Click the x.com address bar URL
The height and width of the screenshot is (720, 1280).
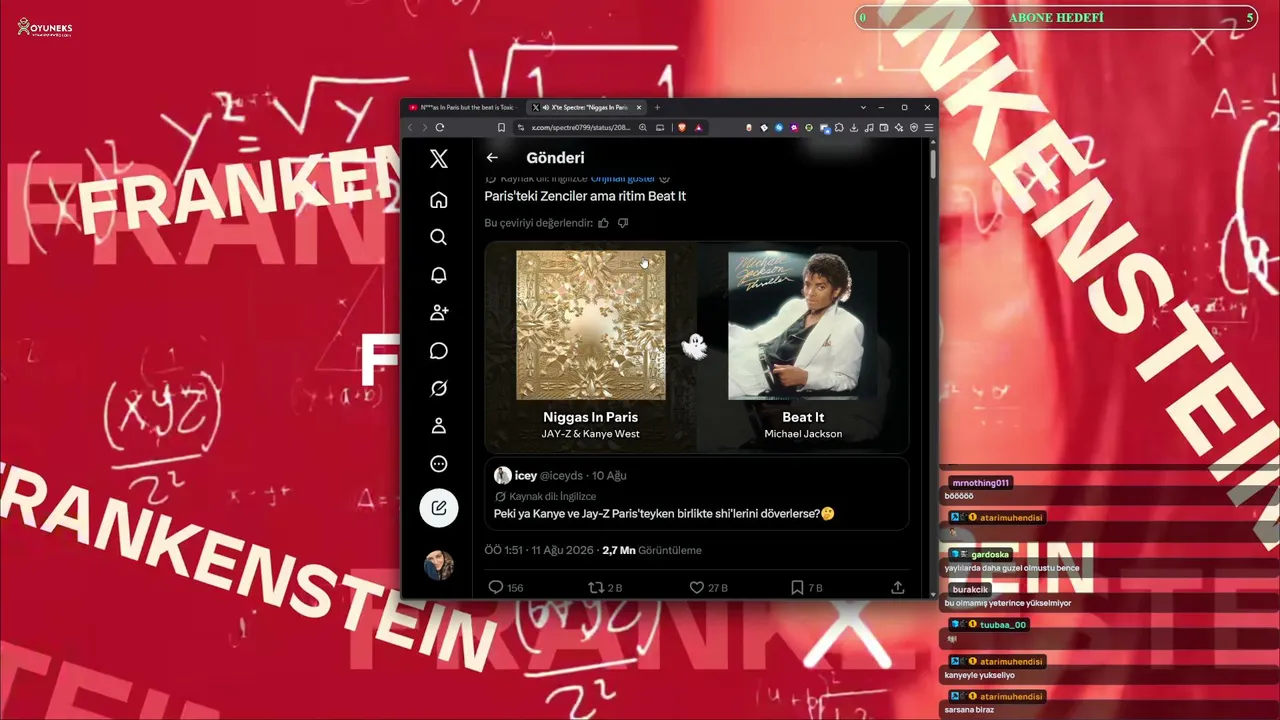tap(580, 127)
